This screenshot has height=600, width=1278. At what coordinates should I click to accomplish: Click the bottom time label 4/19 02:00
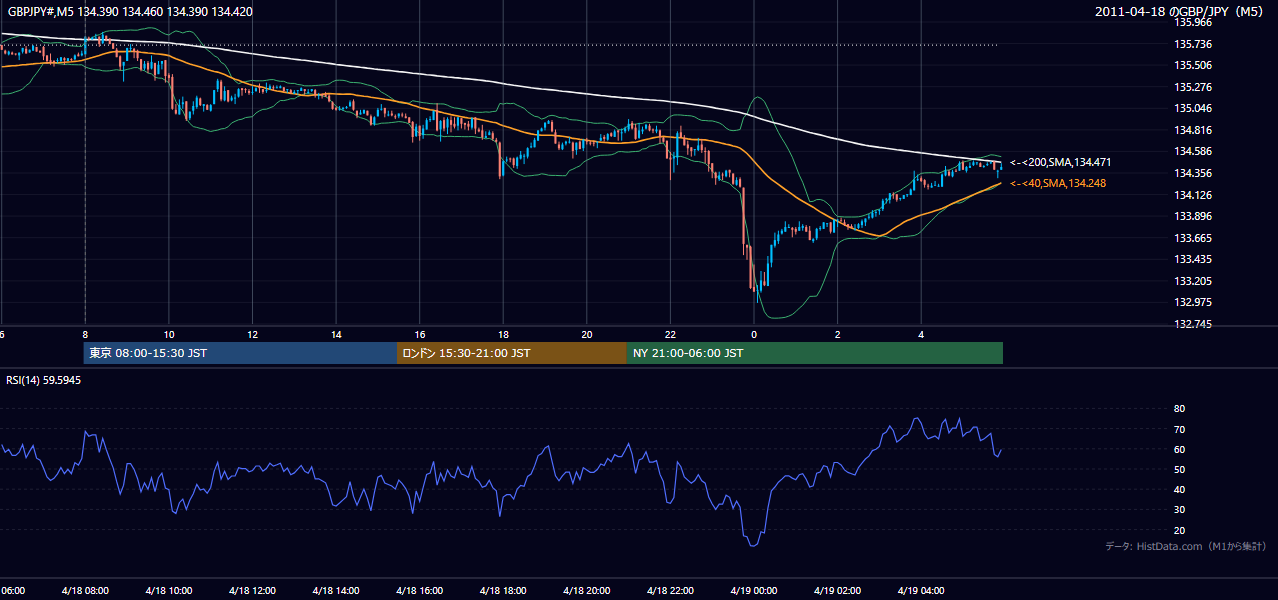pos(837,591)
